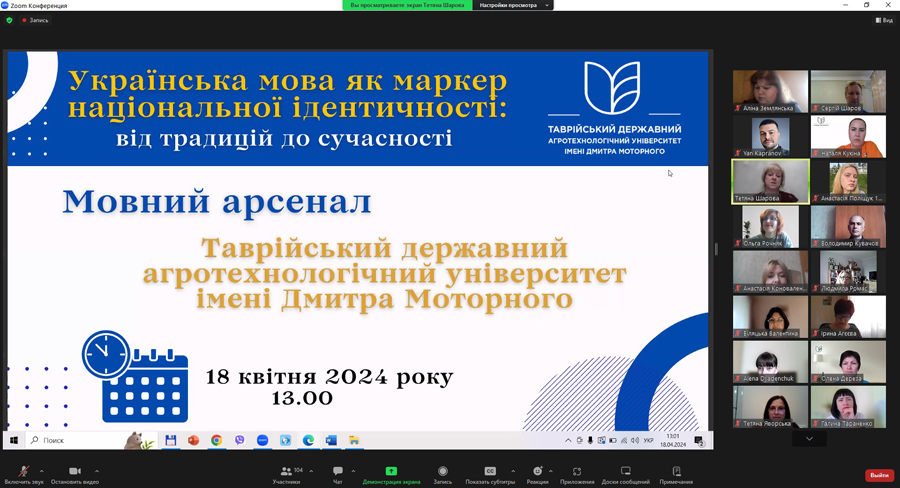
Task: Click red Выйти leave button
Action: click(879, 475)
